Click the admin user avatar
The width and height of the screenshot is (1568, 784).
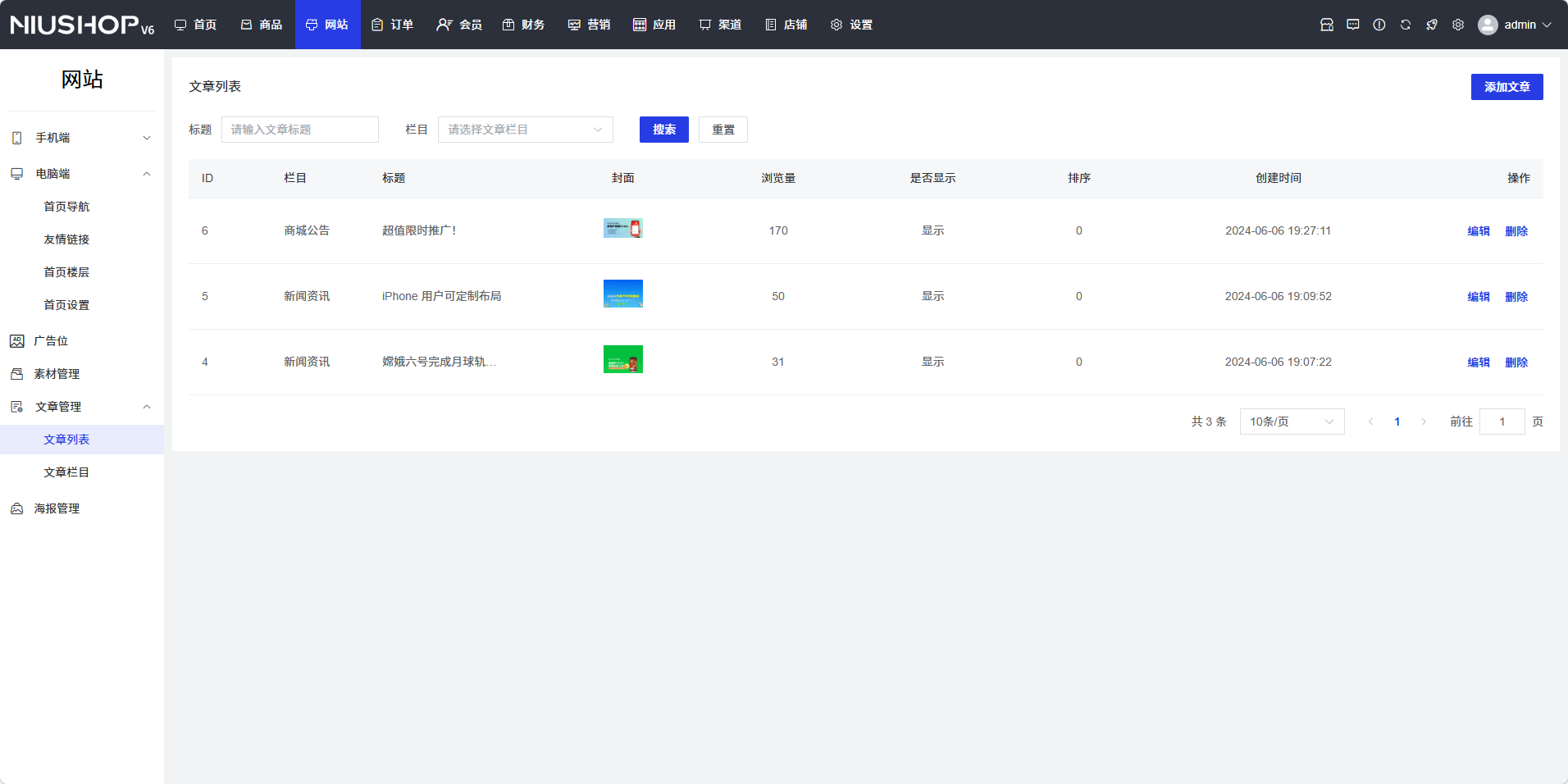pos(1488,25)
